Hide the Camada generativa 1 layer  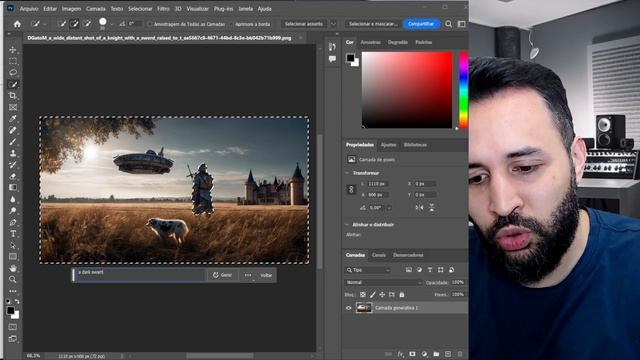click(349, 308)
